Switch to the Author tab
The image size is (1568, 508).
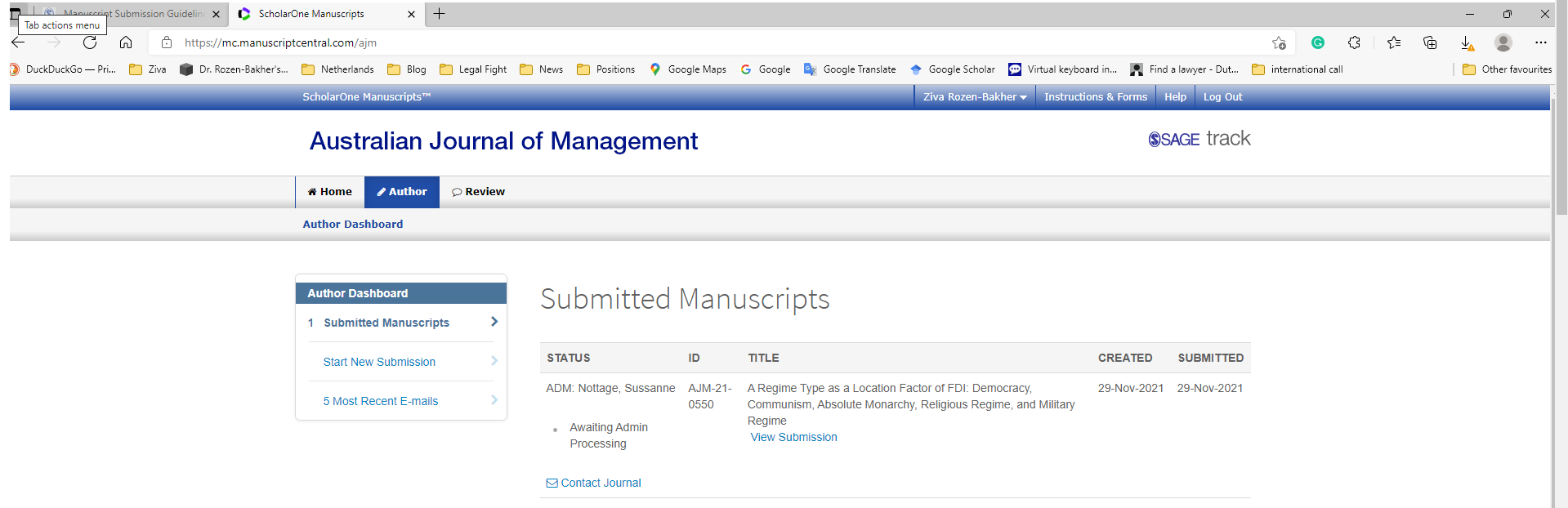(402, 192)
